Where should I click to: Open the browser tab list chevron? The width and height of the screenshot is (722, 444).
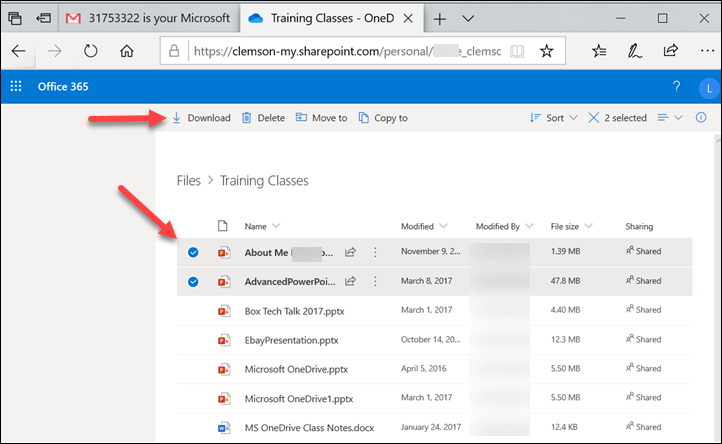[468, 19]
